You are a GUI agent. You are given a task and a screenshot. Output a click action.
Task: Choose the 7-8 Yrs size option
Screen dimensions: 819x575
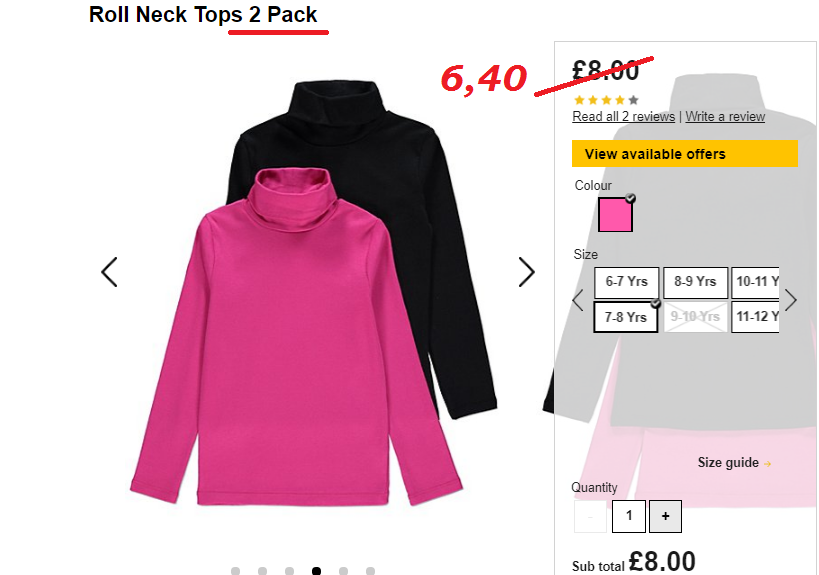(x=626, y=316)
